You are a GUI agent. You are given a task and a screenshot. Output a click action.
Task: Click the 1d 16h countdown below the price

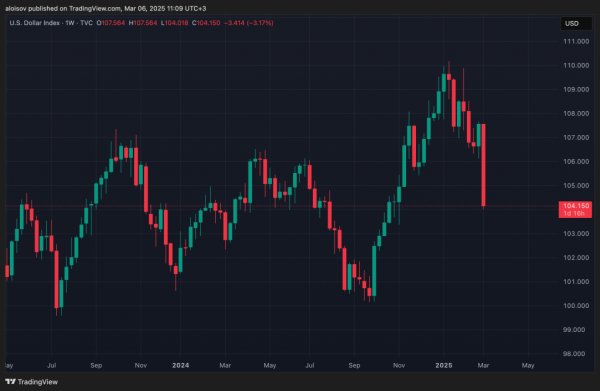[574, 213]
